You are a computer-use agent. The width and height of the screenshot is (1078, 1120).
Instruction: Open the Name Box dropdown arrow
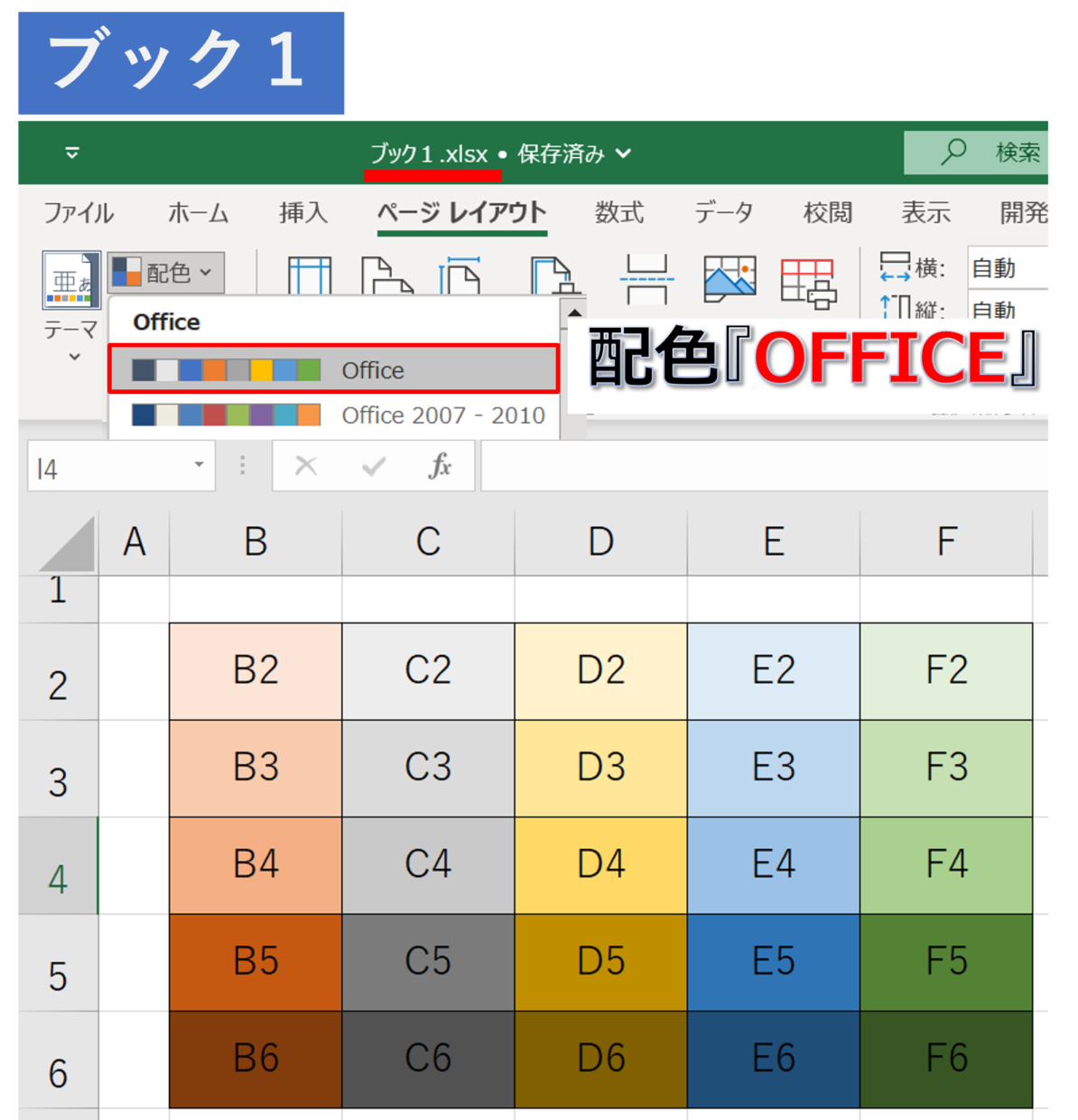[199, 465]
